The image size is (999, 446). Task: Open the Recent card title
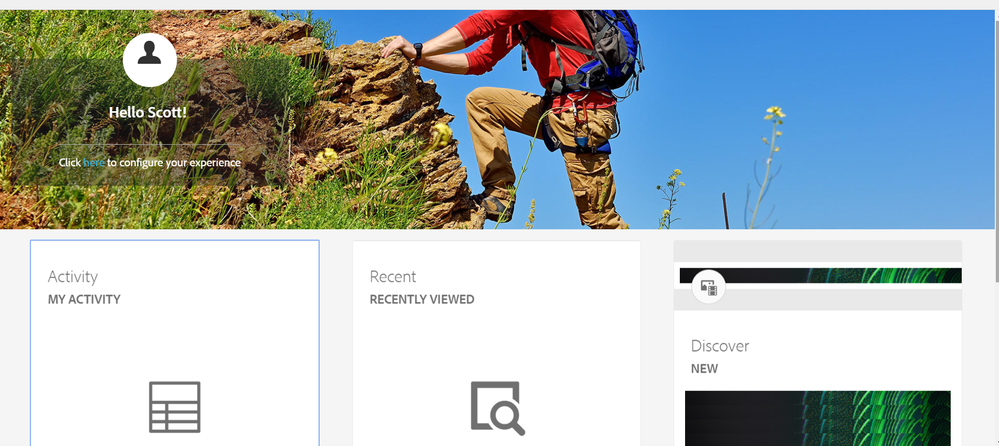coord(393,277)
